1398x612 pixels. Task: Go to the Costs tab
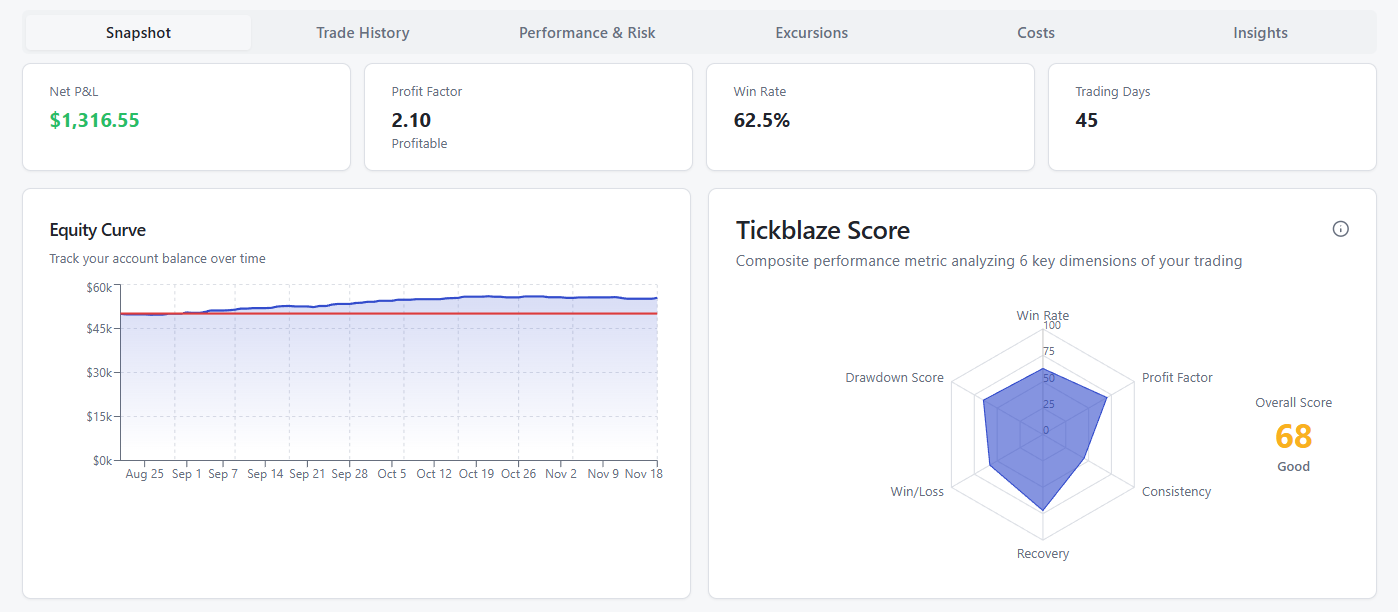click(x=1036, y=33)
